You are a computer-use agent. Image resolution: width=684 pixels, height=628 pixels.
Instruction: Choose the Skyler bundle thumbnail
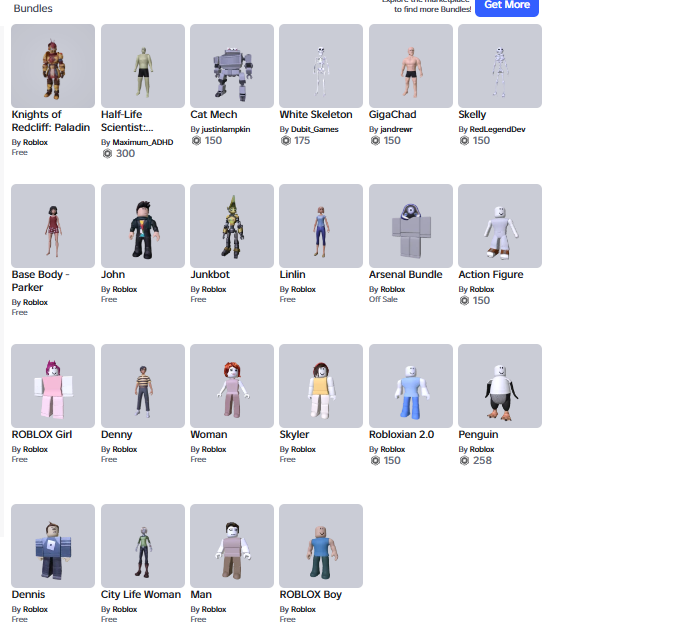[x=321, y=386]
